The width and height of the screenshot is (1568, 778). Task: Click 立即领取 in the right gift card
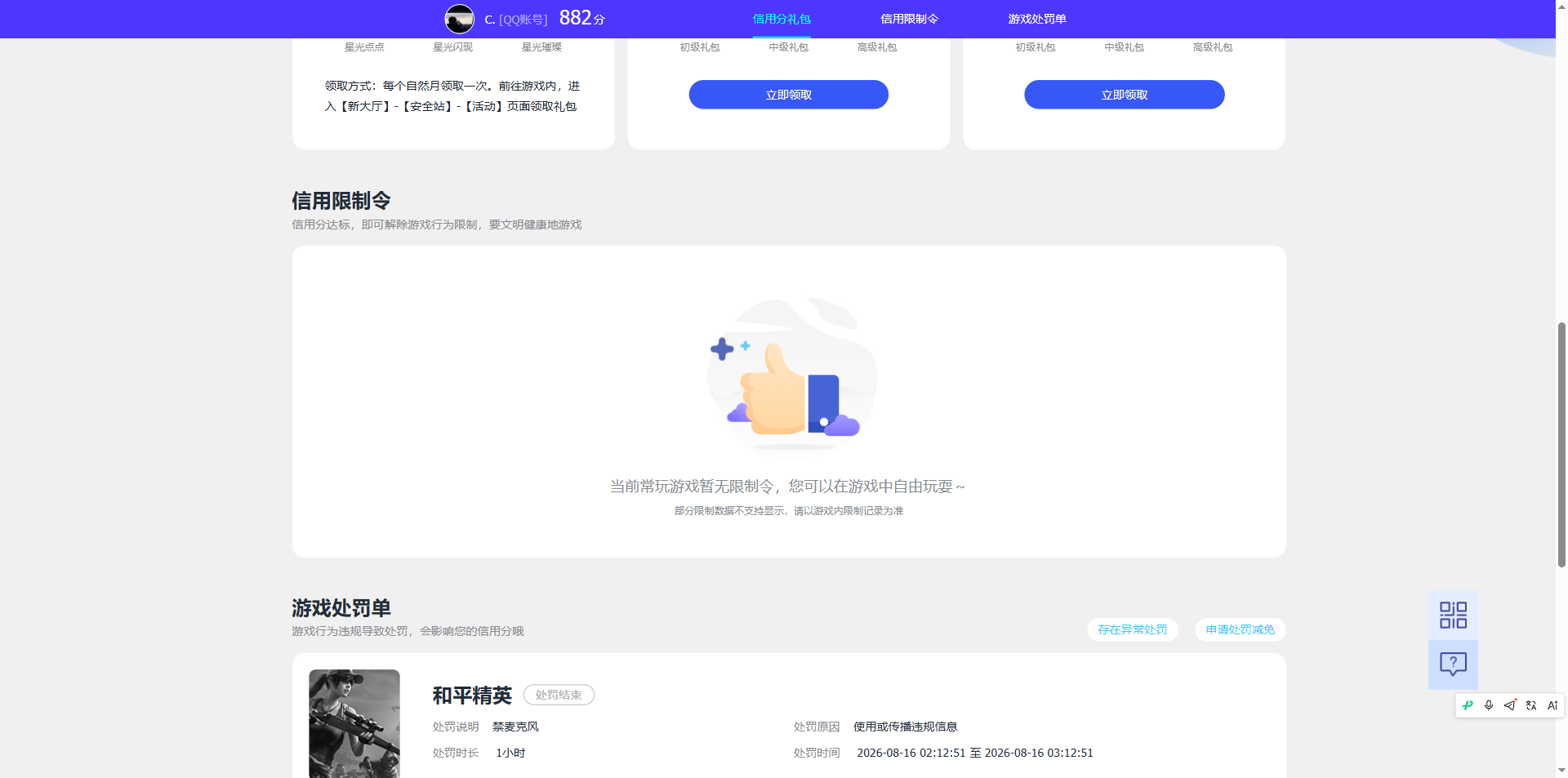coord(1125,95)
